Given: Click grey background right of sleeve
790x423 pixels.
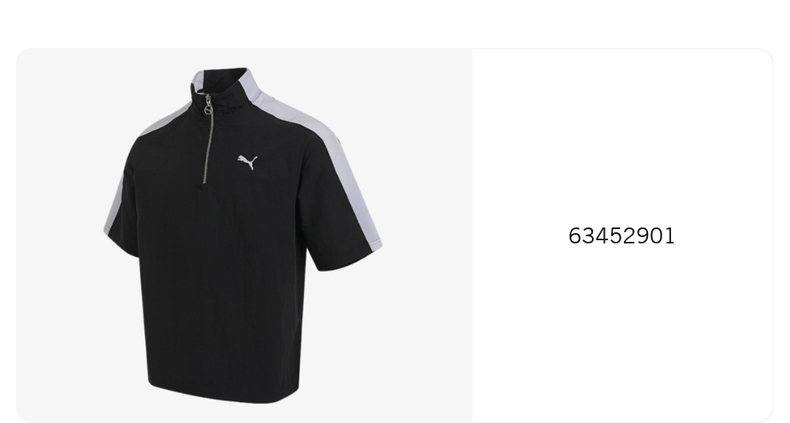Looking at the screenshot, I should [x=427, y=236].
